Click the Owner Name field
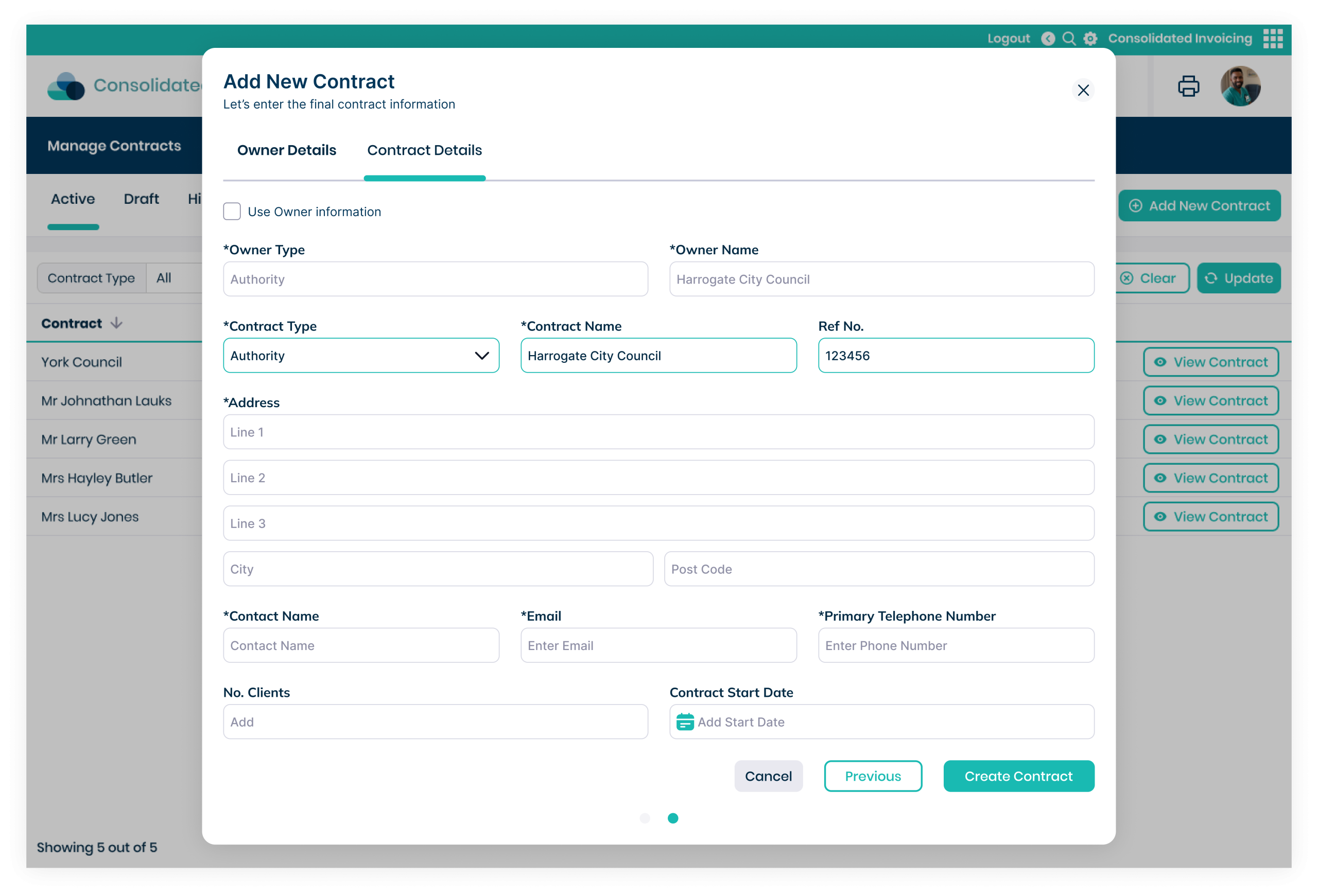This screenshot has height=896, width=1318. point(882,279)
